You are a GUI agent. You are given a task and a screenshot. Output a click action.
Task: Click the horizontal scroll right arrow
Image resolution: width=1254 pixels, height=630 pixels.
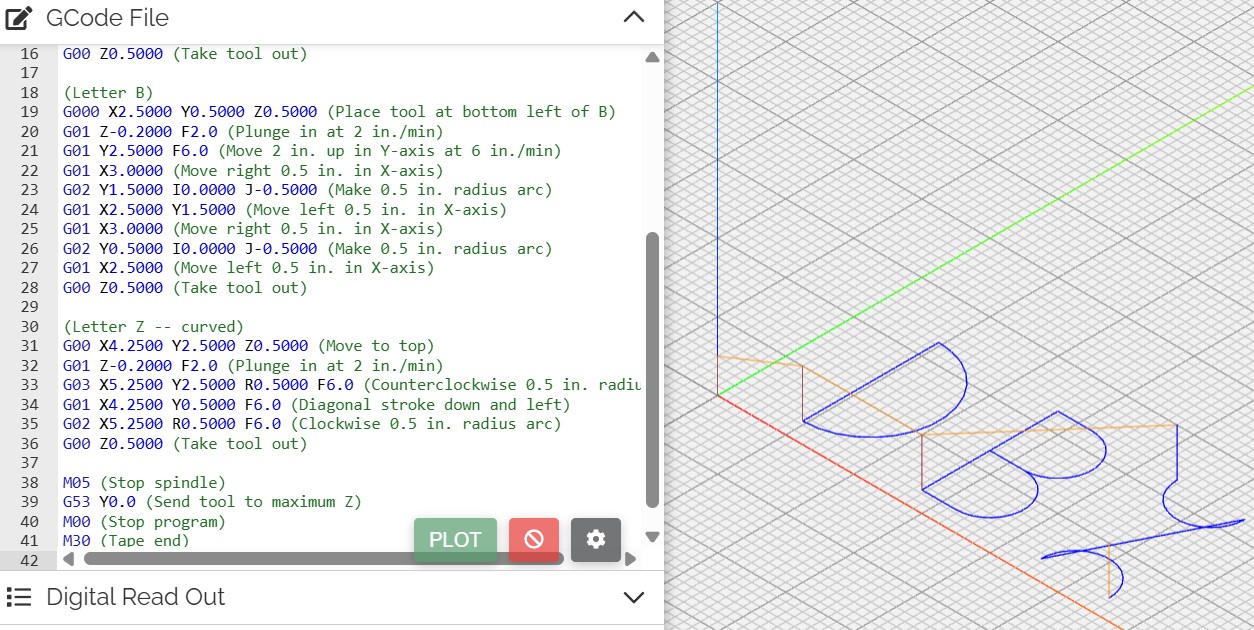pos(630,559)
